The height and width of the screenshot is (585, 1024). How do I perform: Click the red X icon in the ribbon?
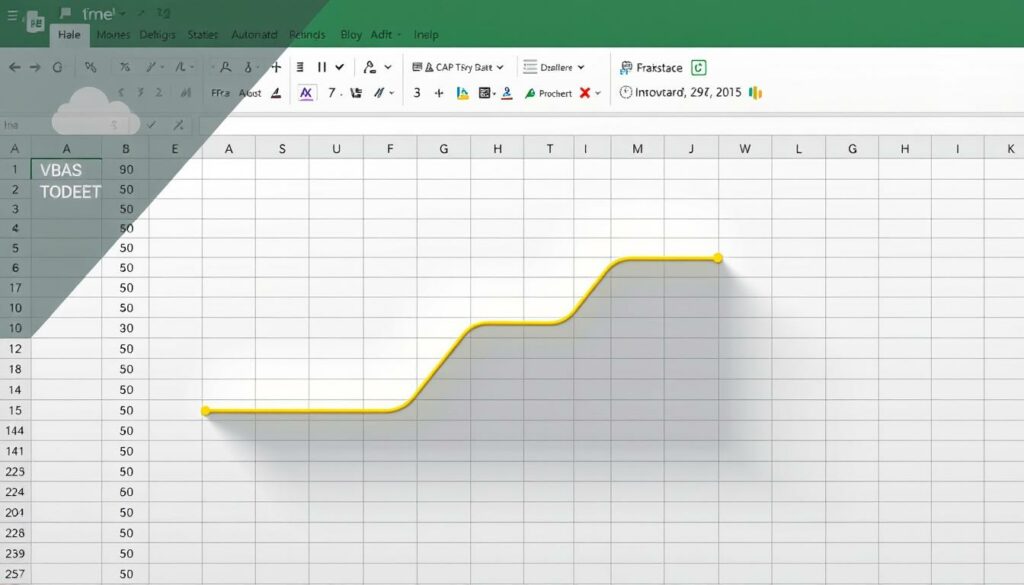[x=585, y=93]
